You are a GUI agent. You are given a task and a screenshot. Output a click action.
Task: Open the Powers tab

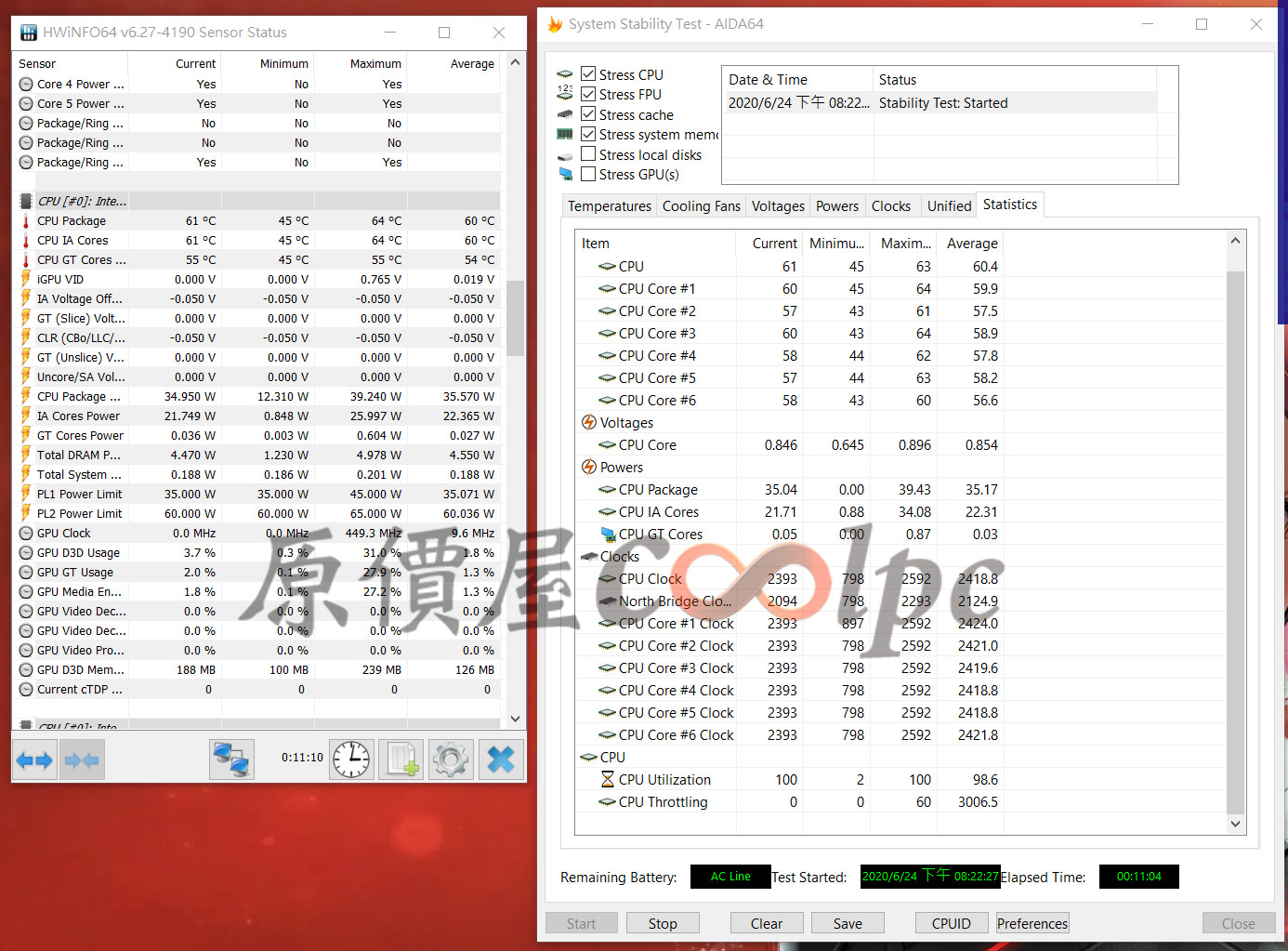(837, 206)
